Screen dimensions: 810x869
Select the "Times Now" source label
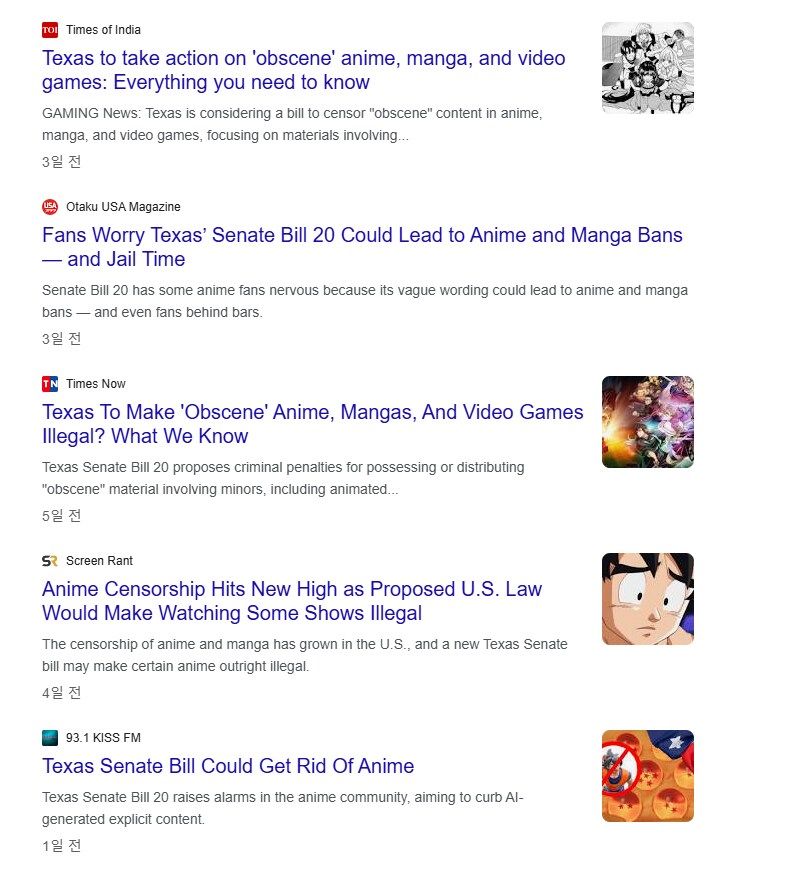coord(96,384)
